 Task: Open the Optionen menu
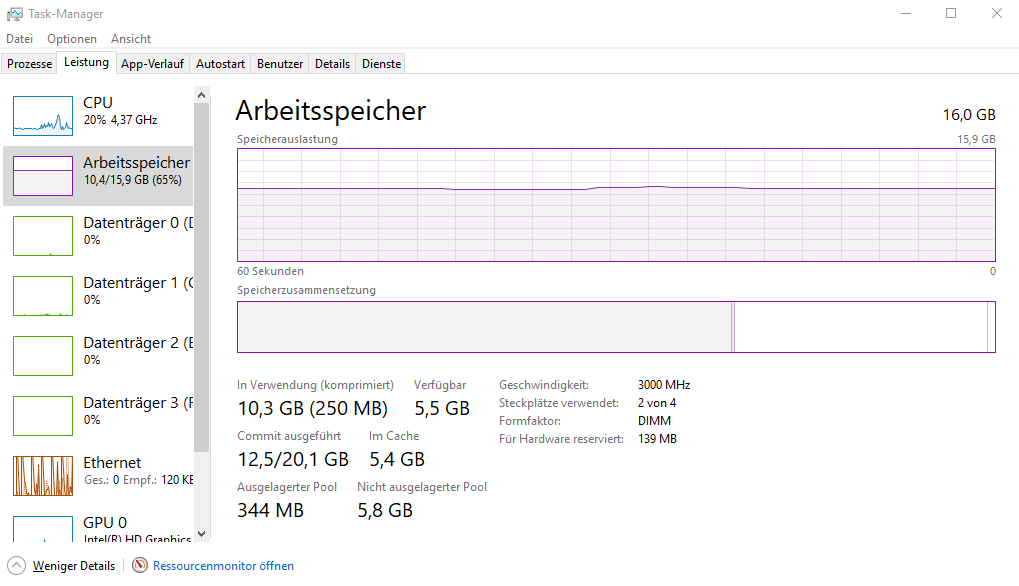[x=72, y=39]
